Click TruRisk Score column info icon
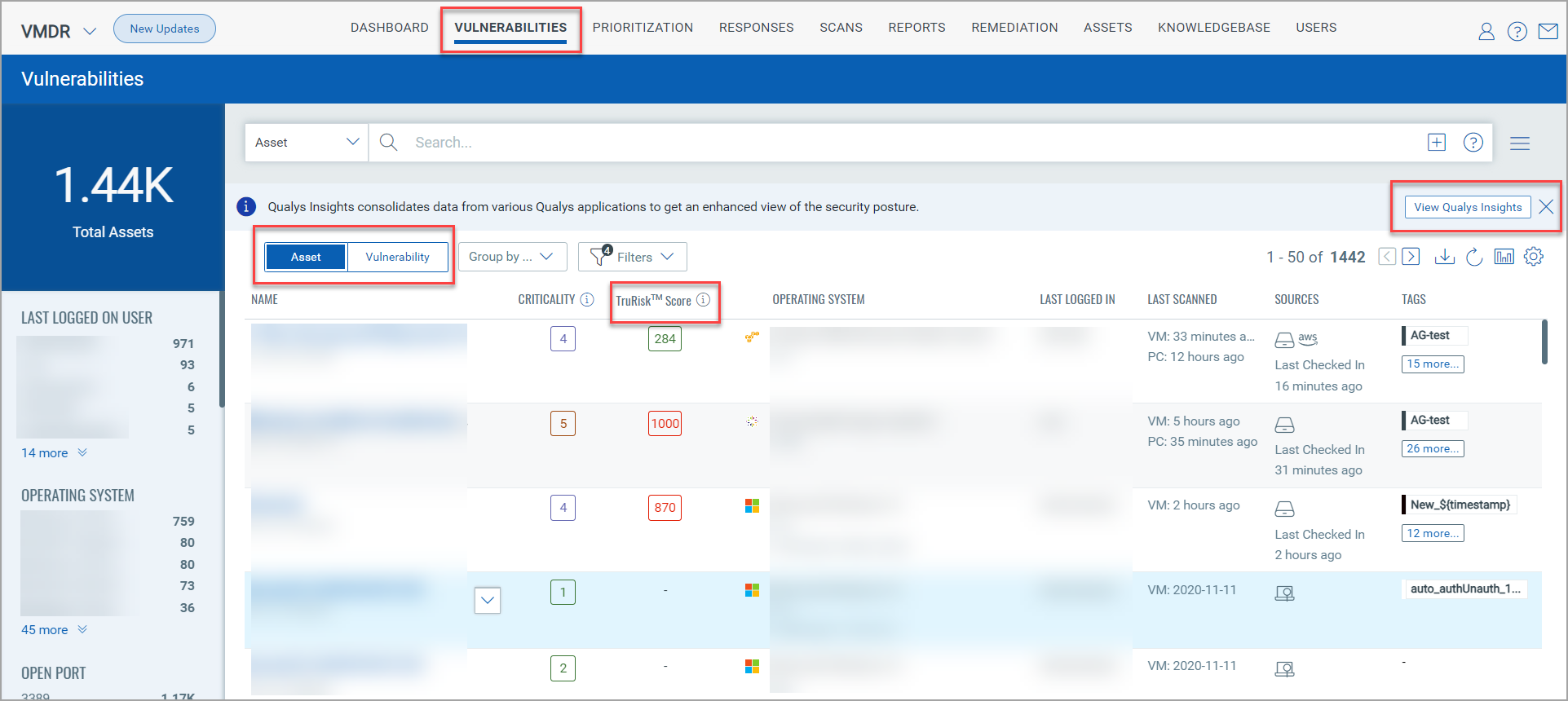This screenshot has width=1568, height=701. click(704, 300)
